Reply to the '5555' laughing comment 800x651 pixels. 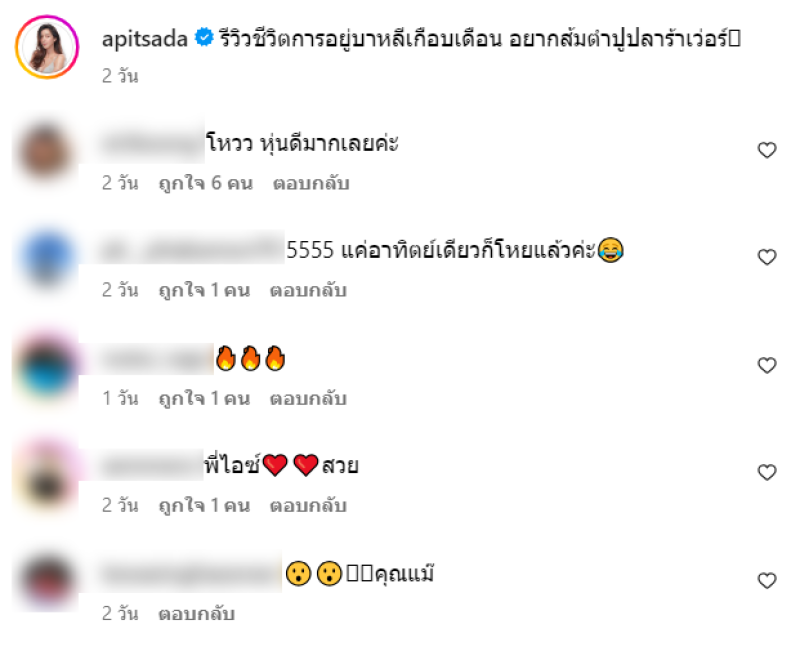pos(308,290)
